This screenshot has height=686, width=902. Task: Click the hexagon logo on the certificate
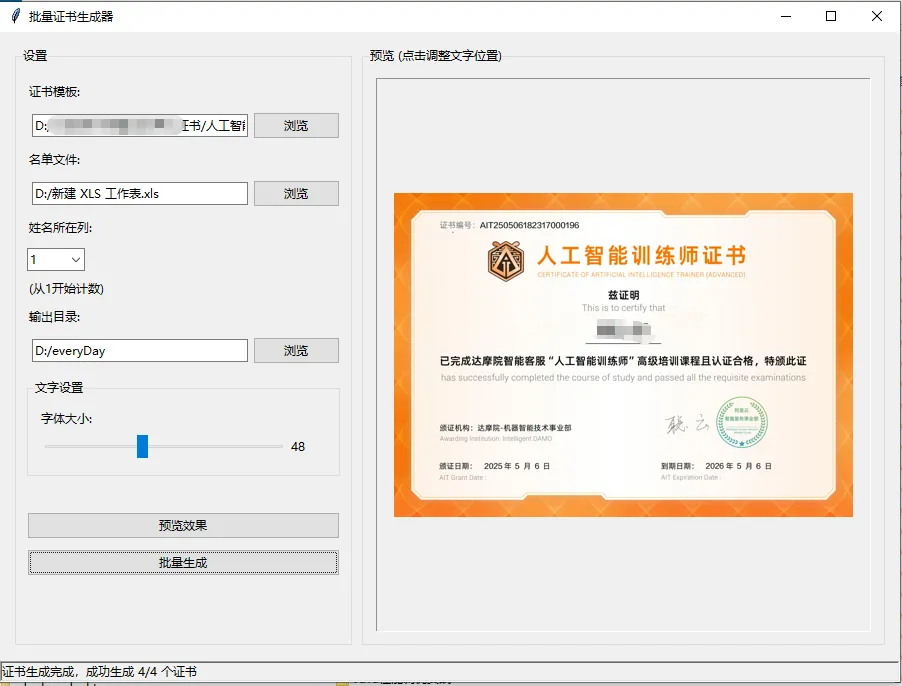(506, 261)
